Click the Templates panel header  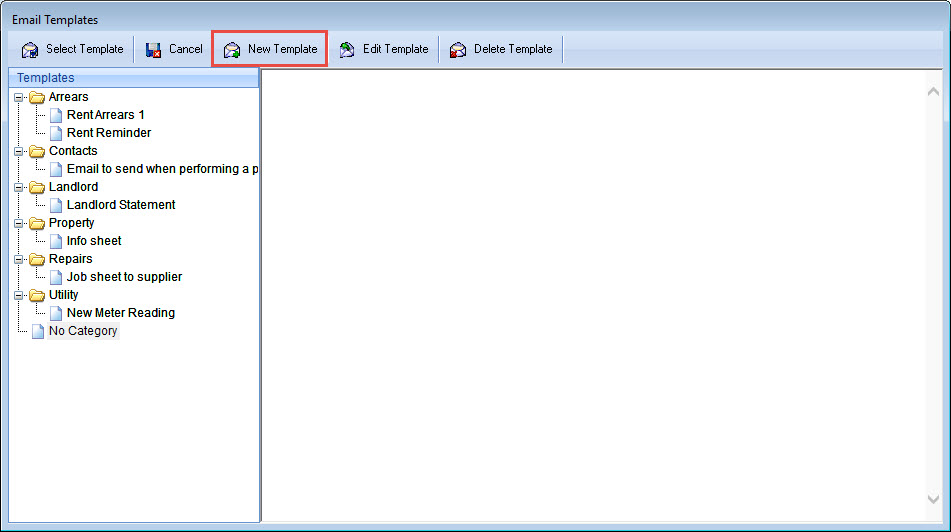(x=134, y=78)
